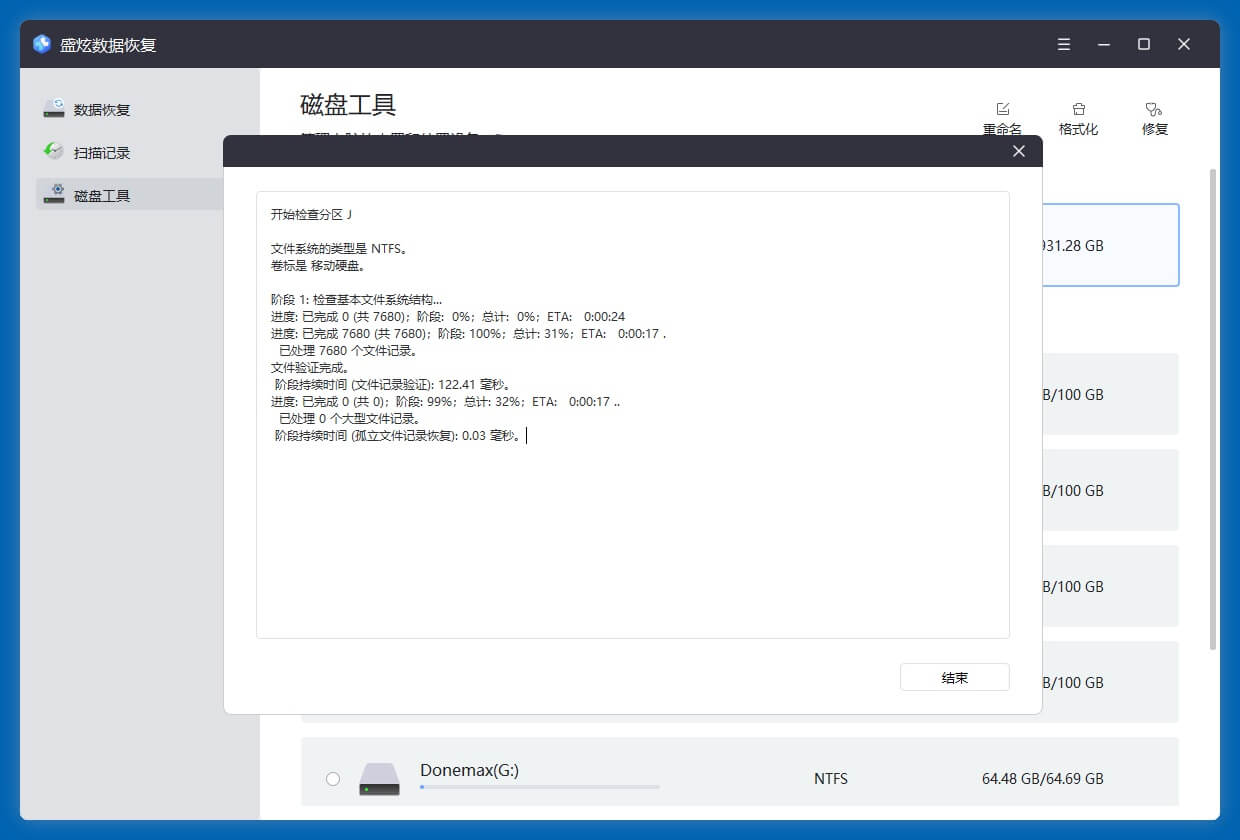Click inside the check log text area
This screenshot has width=1240, height=840.
click(x=632, y=415)
